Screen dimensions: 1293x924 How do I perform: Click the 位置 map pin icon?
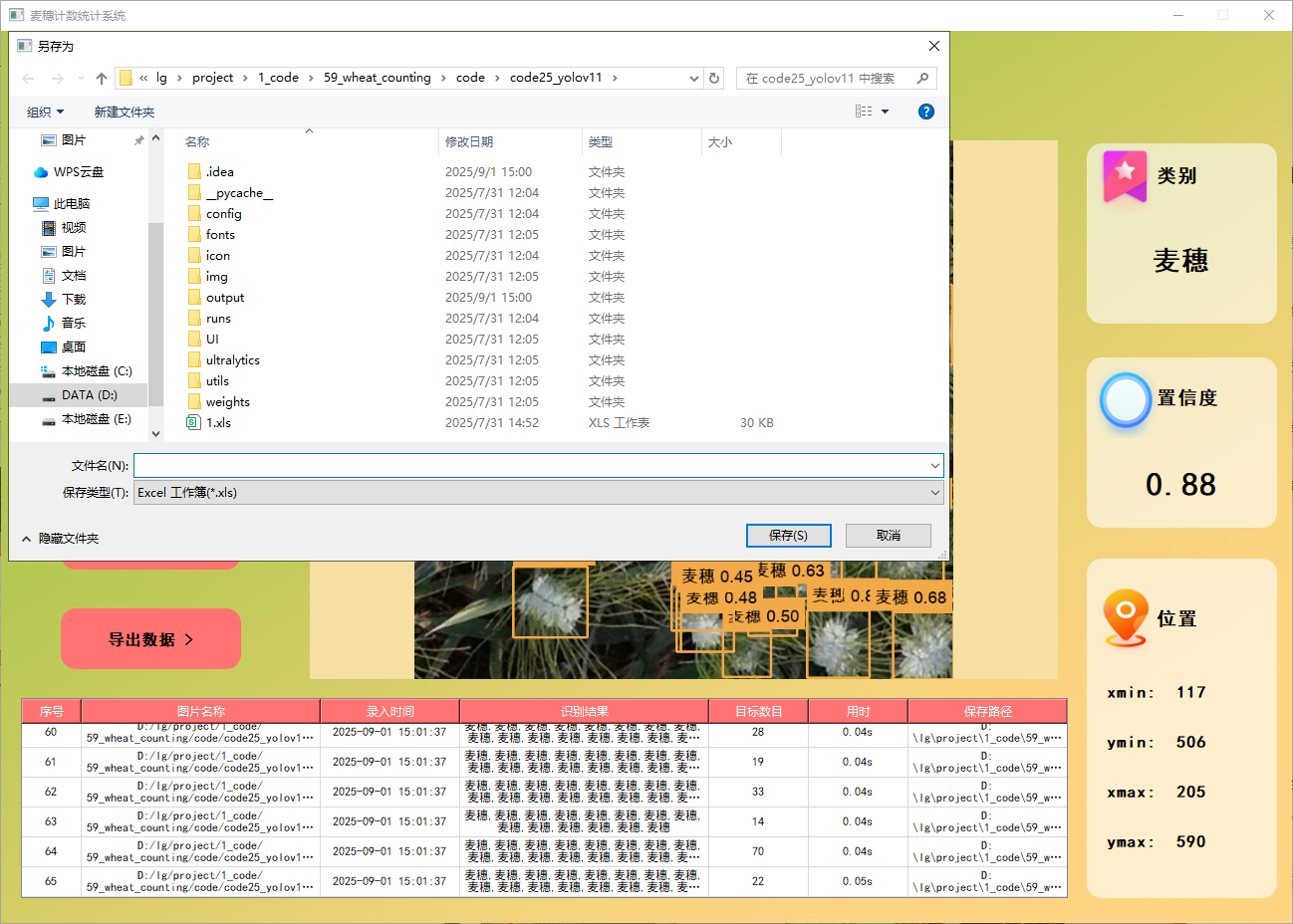pyautogui.click(x=1126, y=618)
